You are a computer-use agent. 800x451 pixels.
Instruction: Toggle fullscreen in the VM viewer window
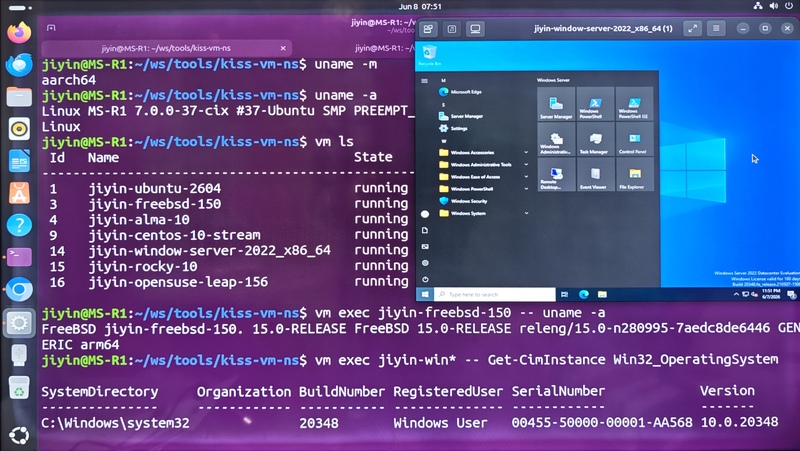(x=692, y=29)
